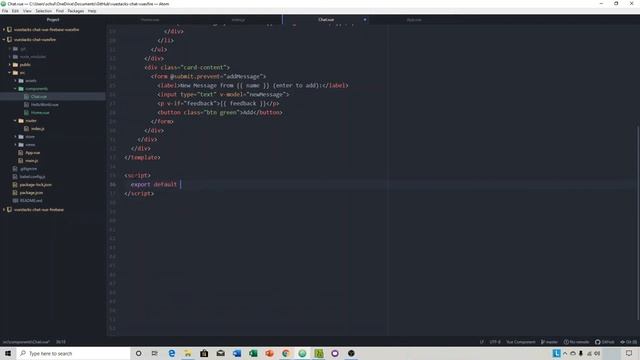Open the Mail app from the taskbar
This screenshot has height=360, width=640.
[220, 353]
